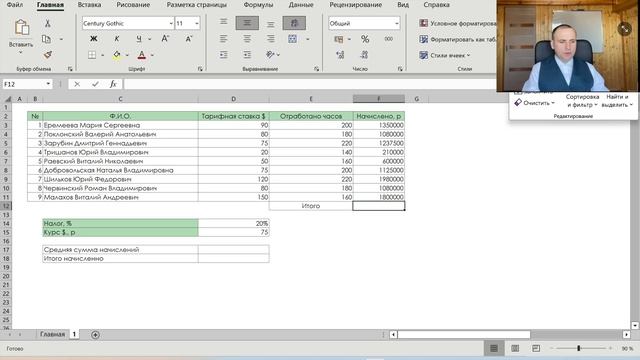The width and height of the screenshot is (640, 360).
Task: Click the cell borders icon
Action: pos(92,55)
